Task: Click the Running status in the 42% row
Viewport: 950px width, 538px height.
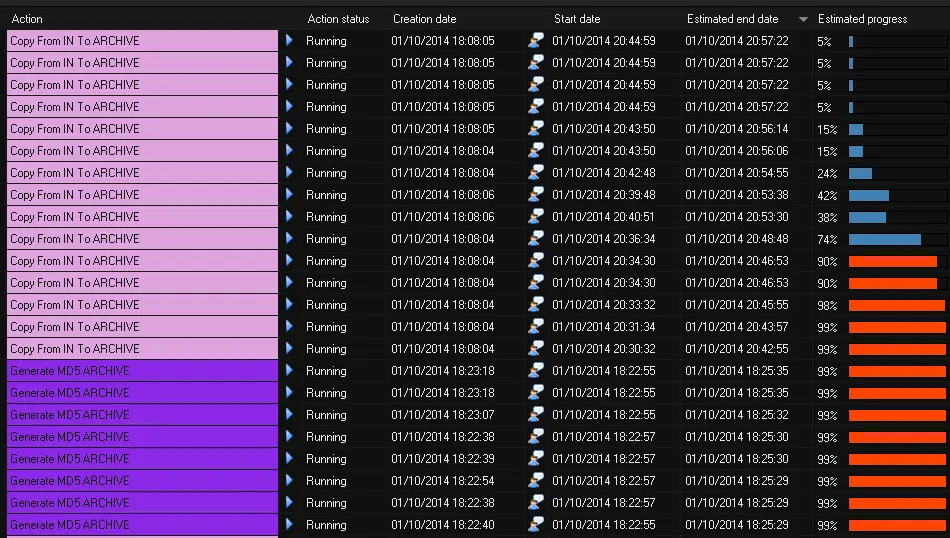Action: [326, 195]
